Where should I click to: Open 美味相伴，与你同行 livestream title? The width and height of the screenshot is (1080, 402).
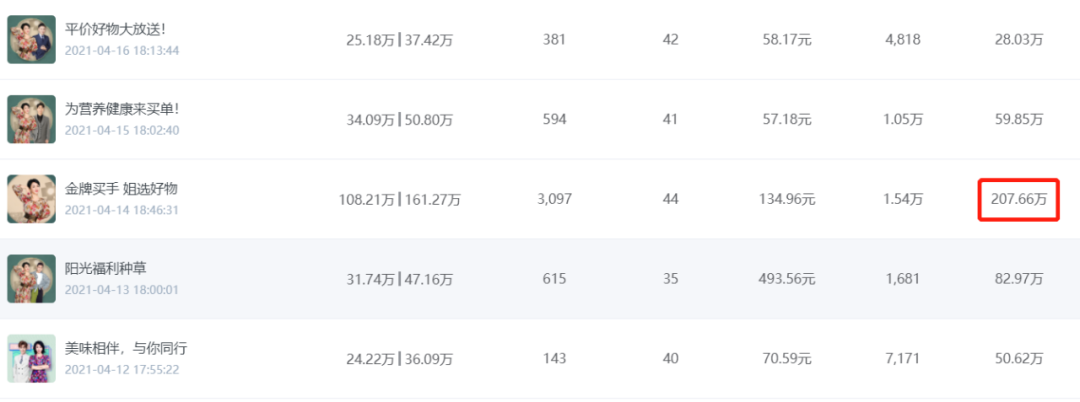tap(126, 348)
